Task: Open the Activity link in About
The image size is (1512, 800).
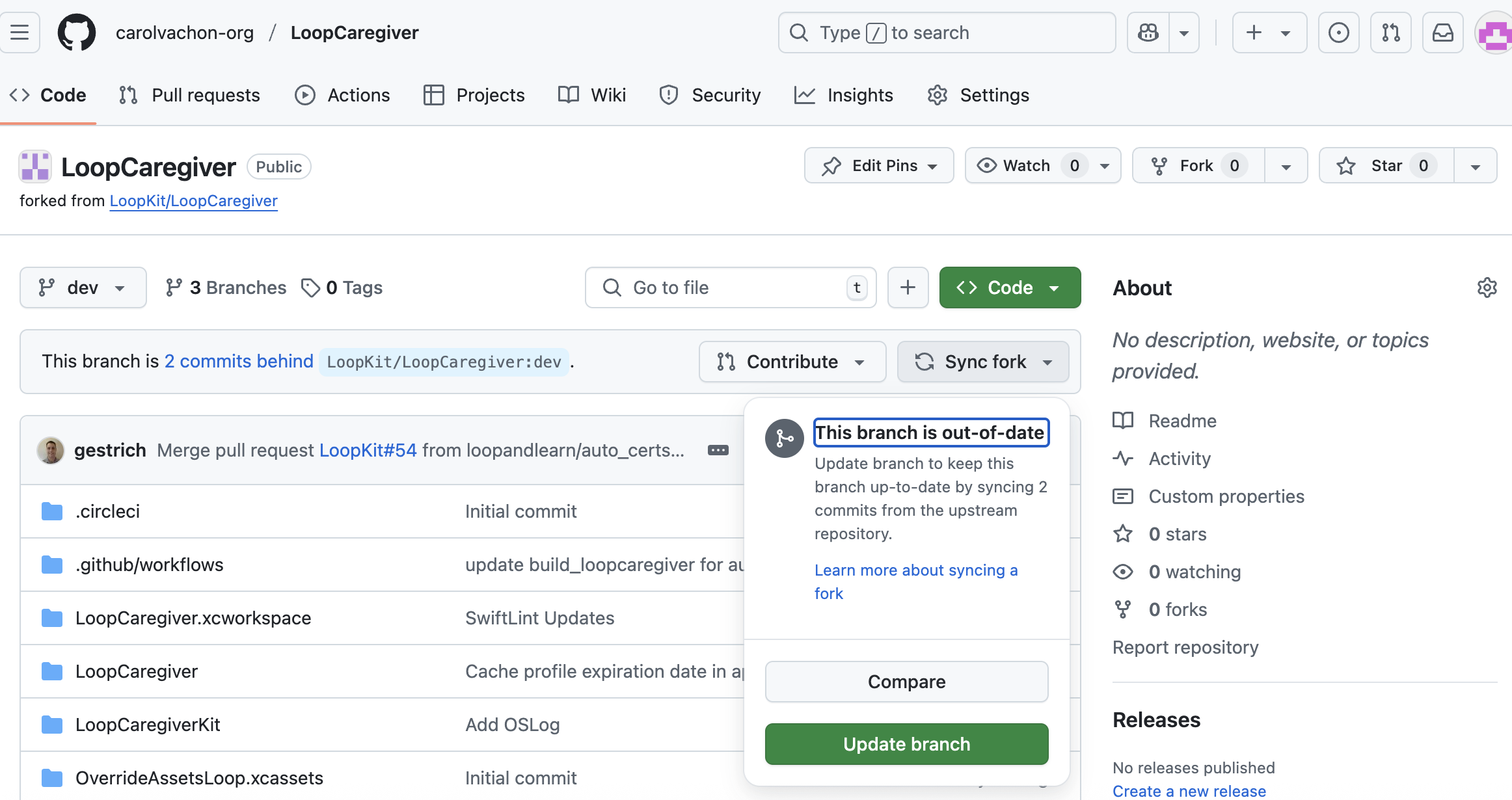Action: point(1162,459)
